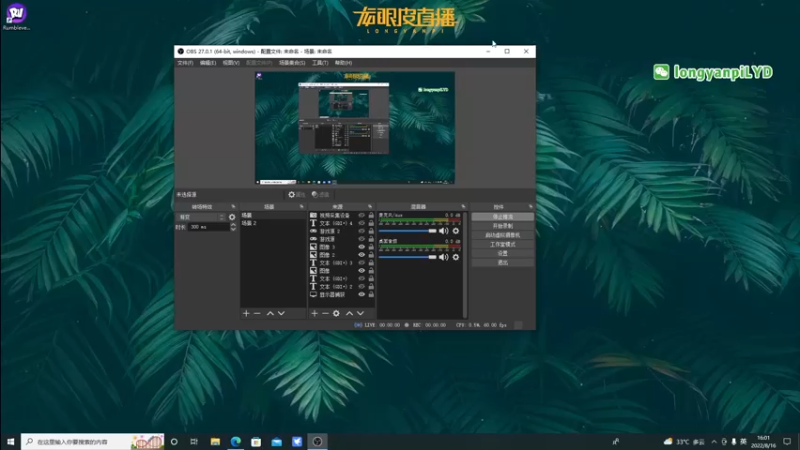
Task: Open Rumbleverse desktop shortcut
Action: click(16, 17)
